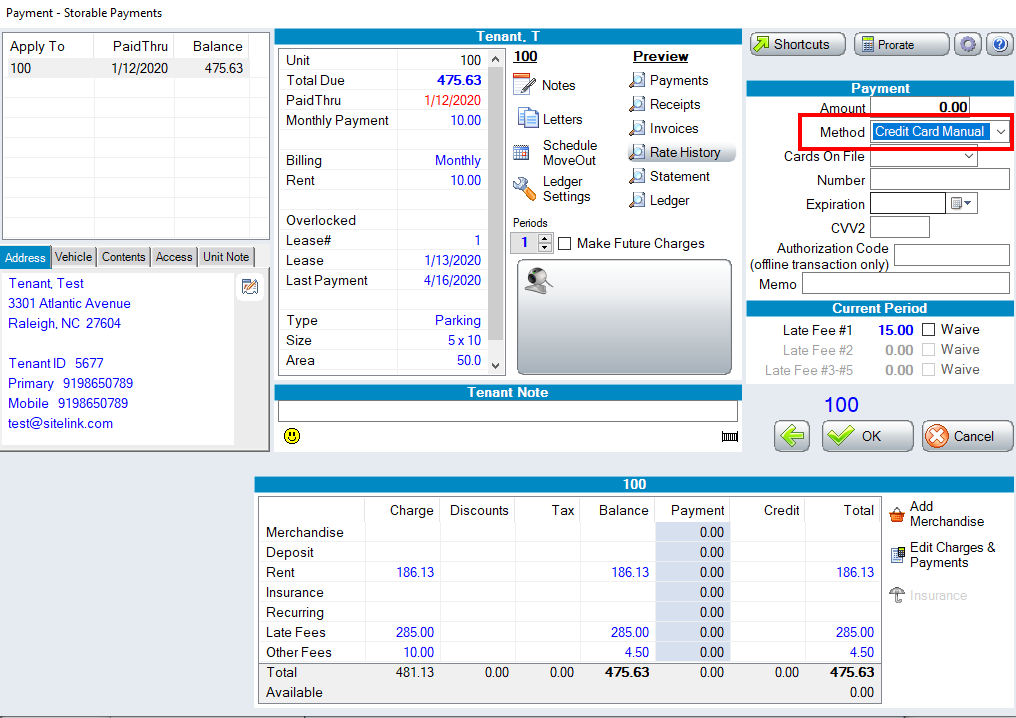The height and width of the screenshot is (718, 1016).
Task: Open the Prorate calculator
Action: point(901,45)
